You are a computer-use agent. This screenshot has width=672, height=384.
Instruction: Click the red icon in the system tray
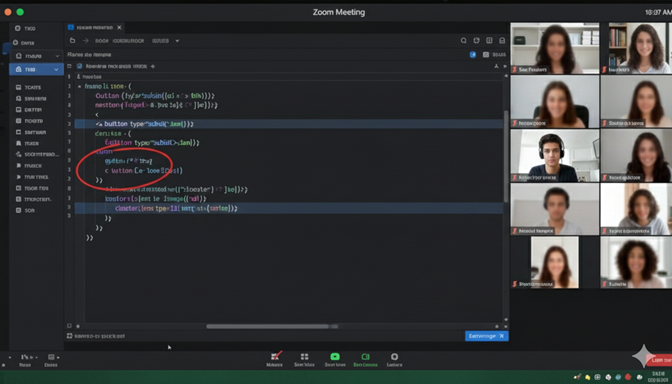(x=628, y=377)
